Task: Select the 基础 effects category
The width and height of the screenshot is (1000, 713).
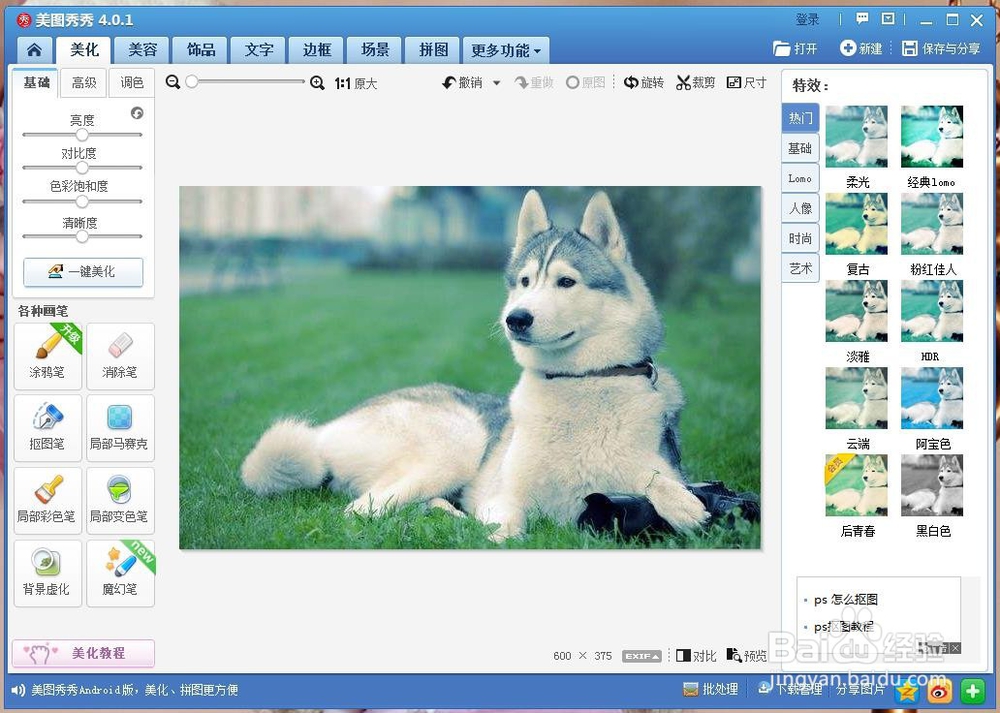Action: tap(800, 149)
